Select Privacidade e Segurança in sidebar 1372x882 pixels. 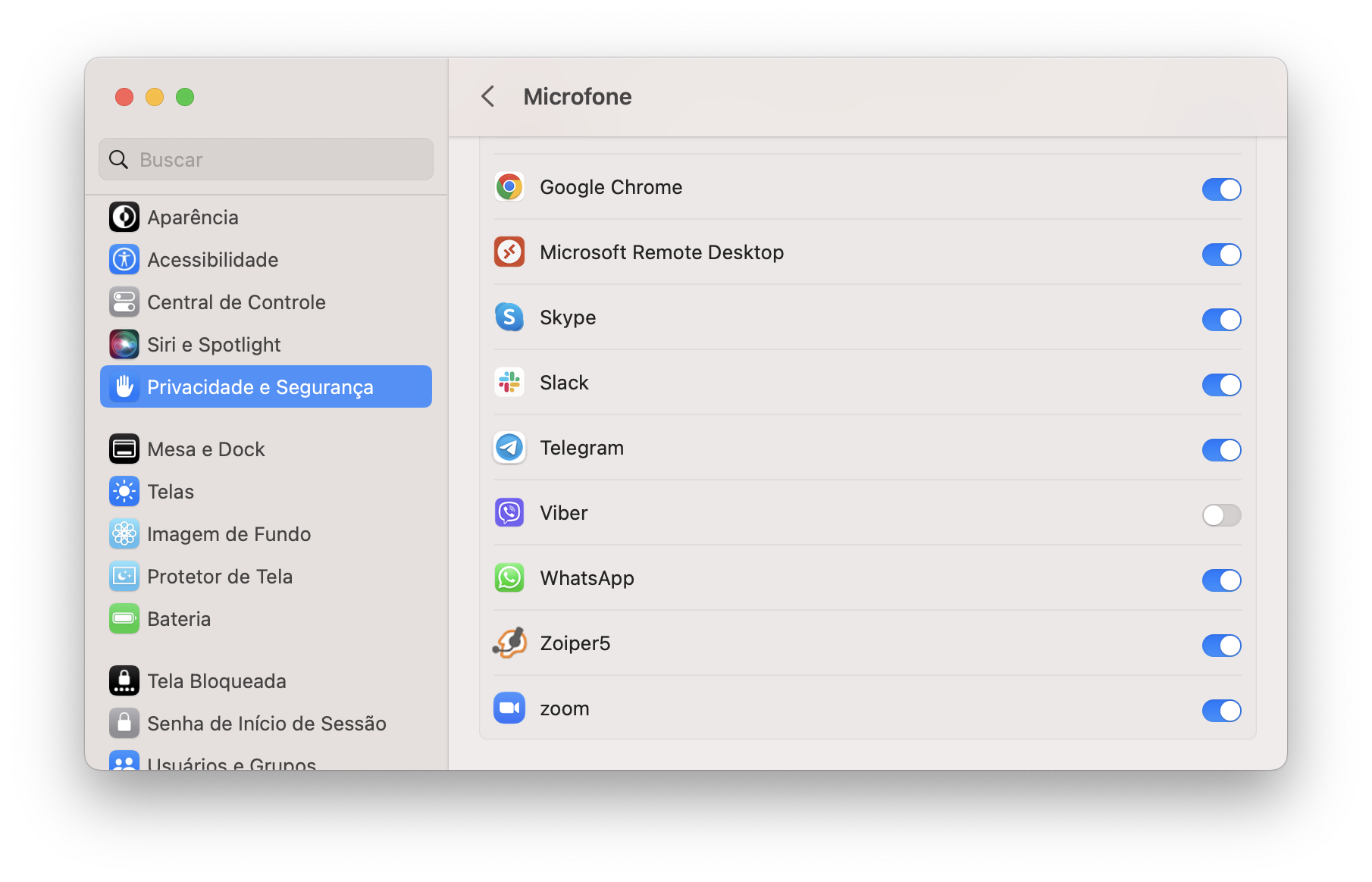tap(266, 386)
